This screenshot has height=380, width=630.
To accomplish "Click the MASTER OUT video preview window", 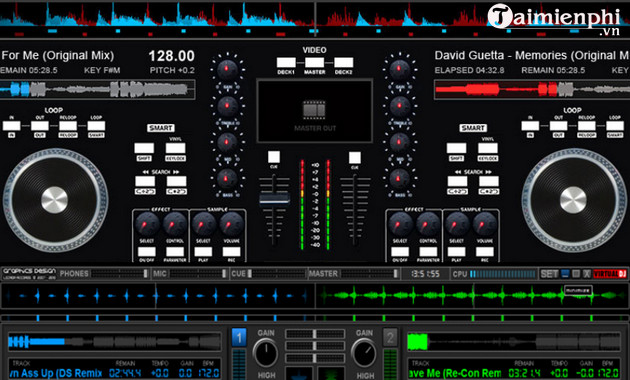I will tap(315, 111).
